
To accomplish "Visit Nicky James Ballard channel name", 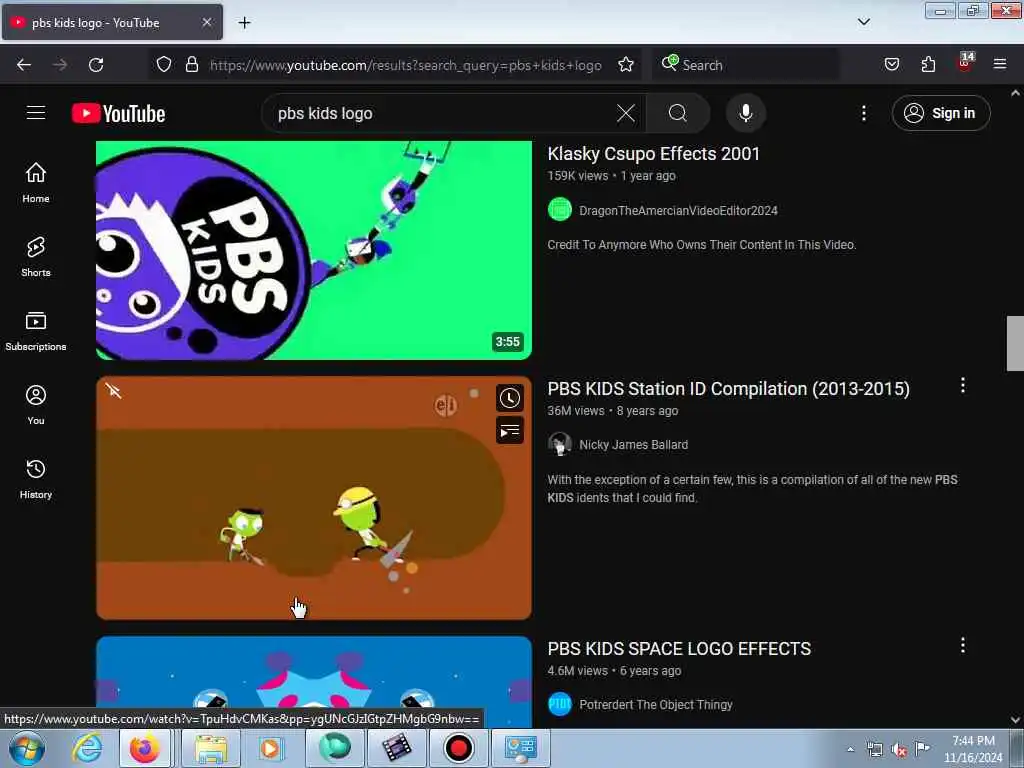I will pyautogui.click(x=633, y=445).
